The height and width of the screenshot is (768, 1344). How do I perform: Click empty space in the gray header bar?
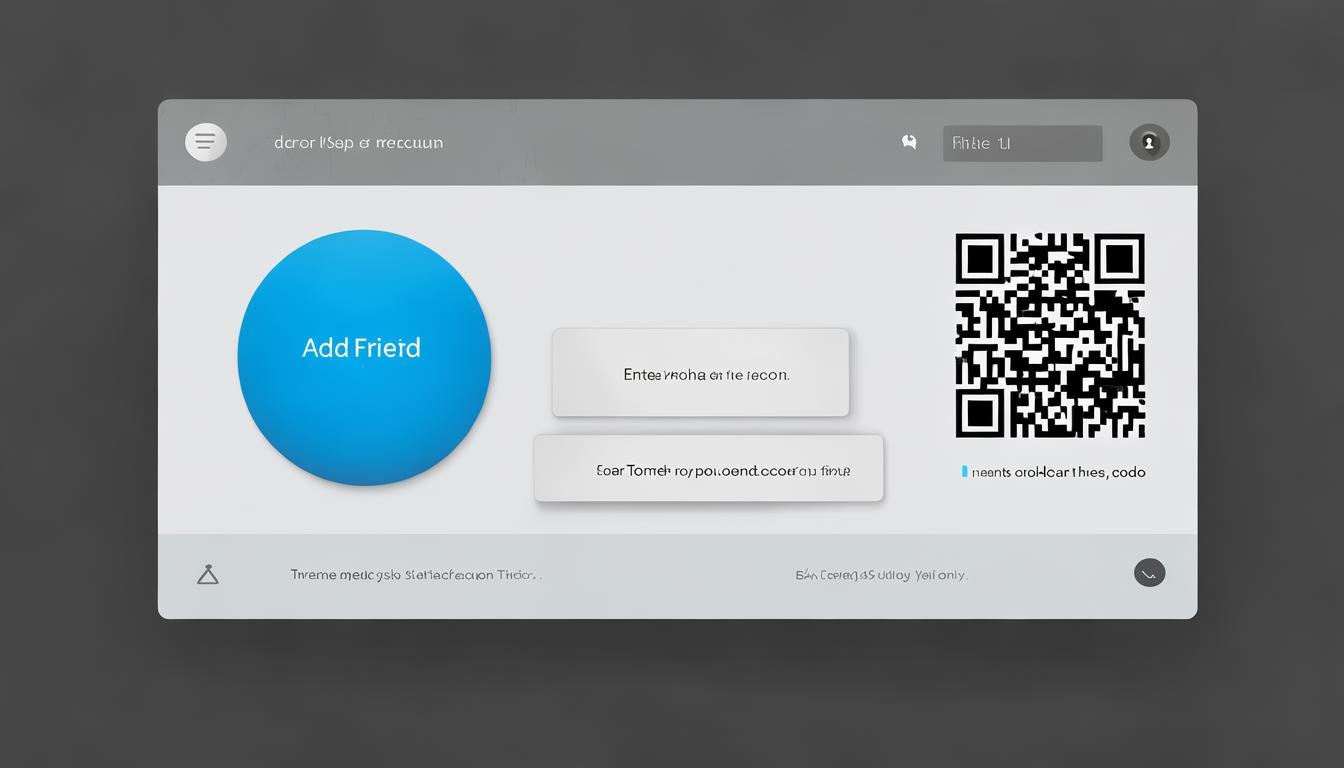pyautogui.click(x=650, y=143)
